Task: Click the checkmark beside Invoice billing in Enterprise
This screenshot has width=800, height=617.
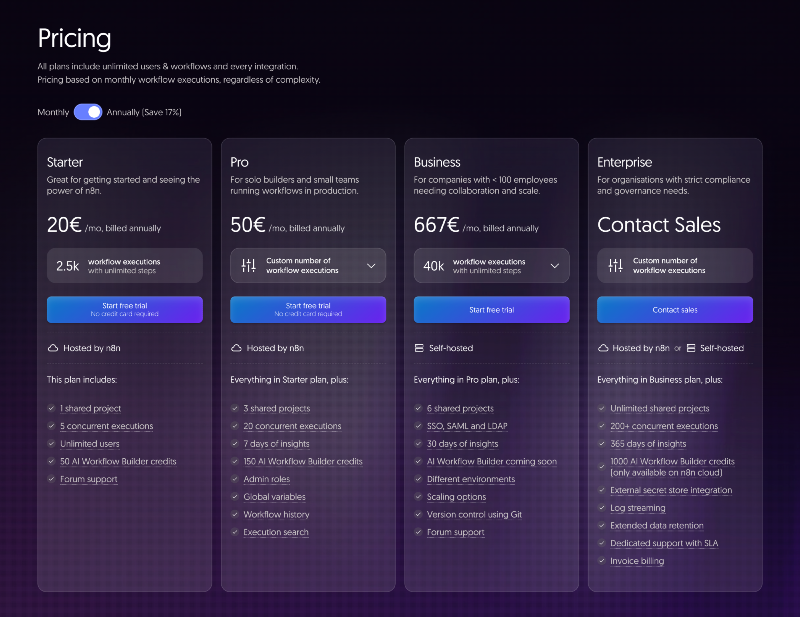Action: (602, 560)
